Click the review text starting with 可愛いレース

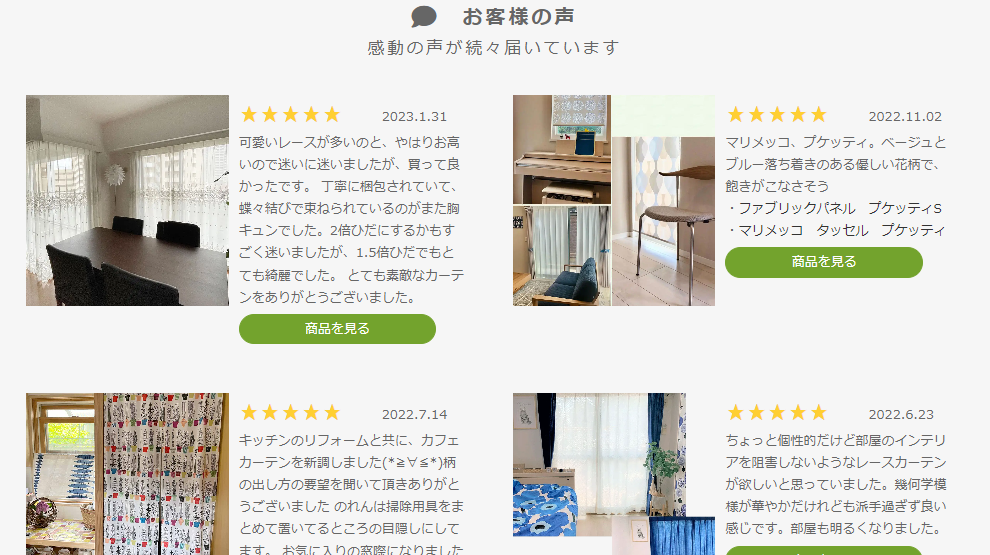pyautogui.click(x=352, y=220)
